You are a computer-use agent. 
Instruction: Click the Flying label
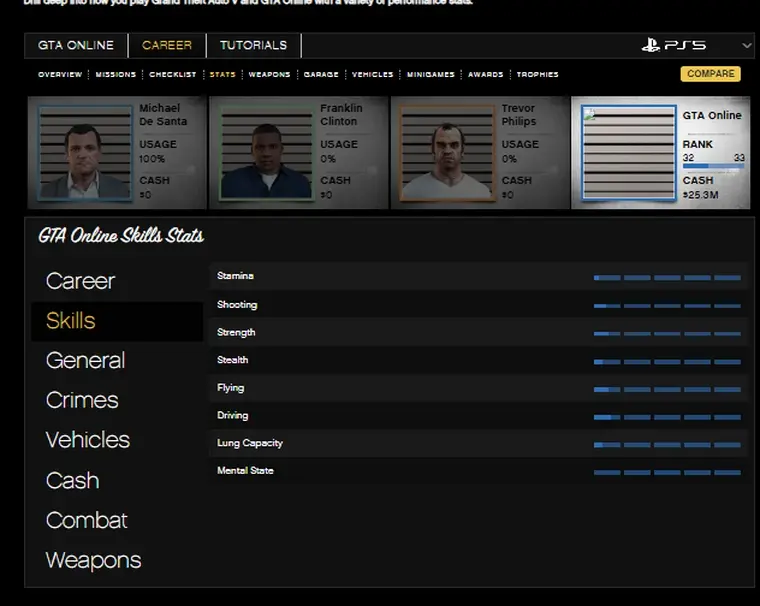231,388
